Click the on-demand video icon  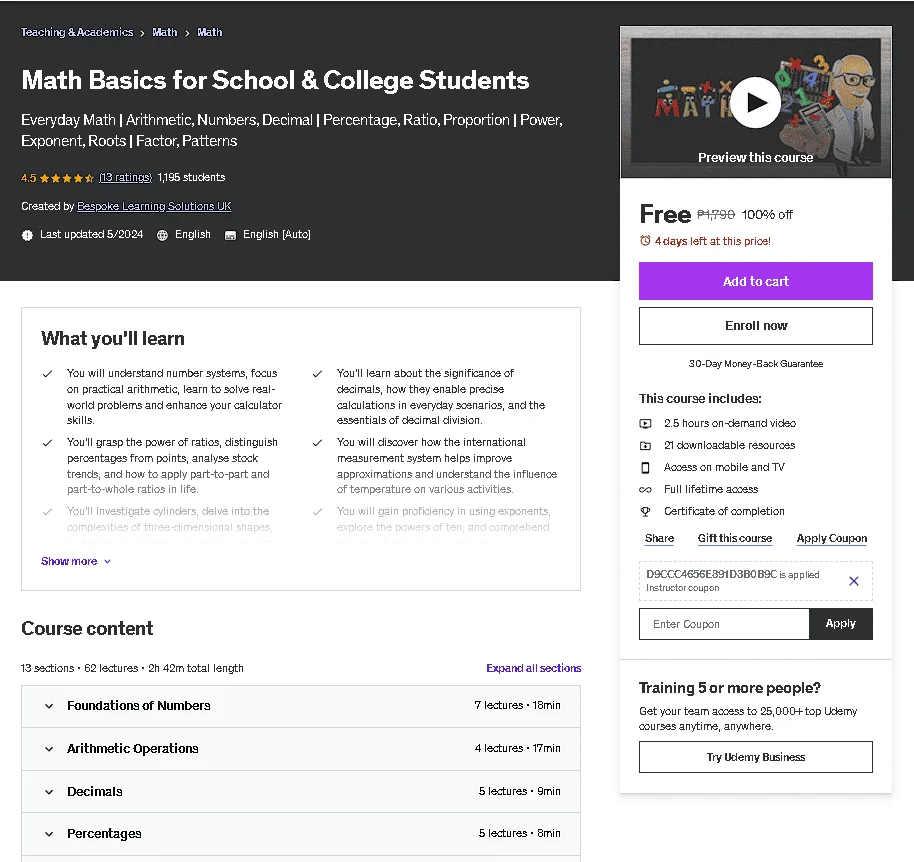[645, 424]
